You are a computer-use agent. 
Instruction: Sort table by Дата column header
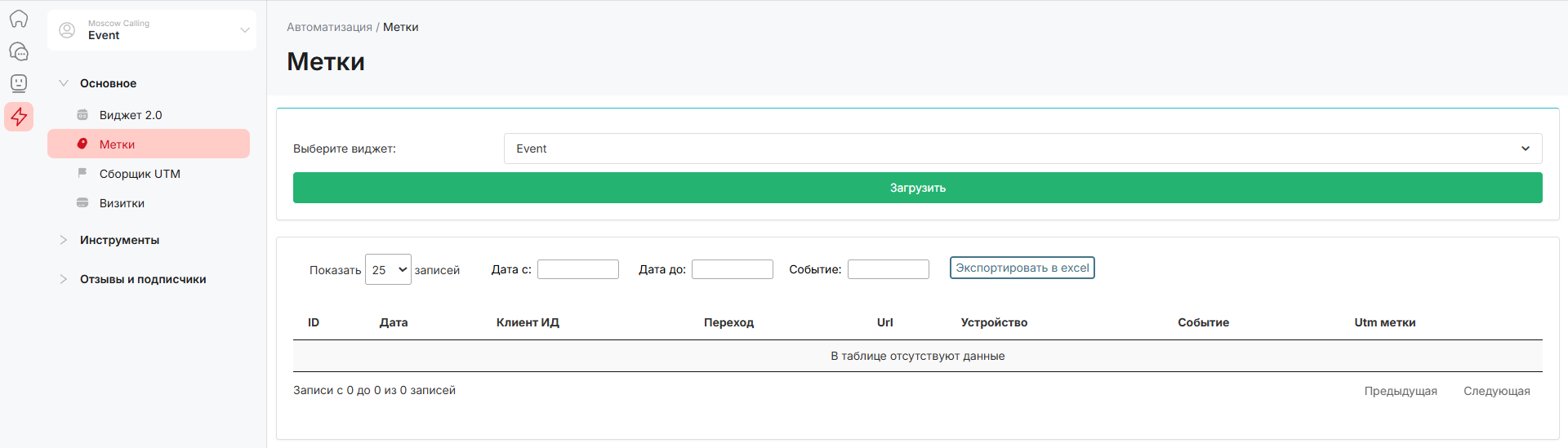pos(394,322)
